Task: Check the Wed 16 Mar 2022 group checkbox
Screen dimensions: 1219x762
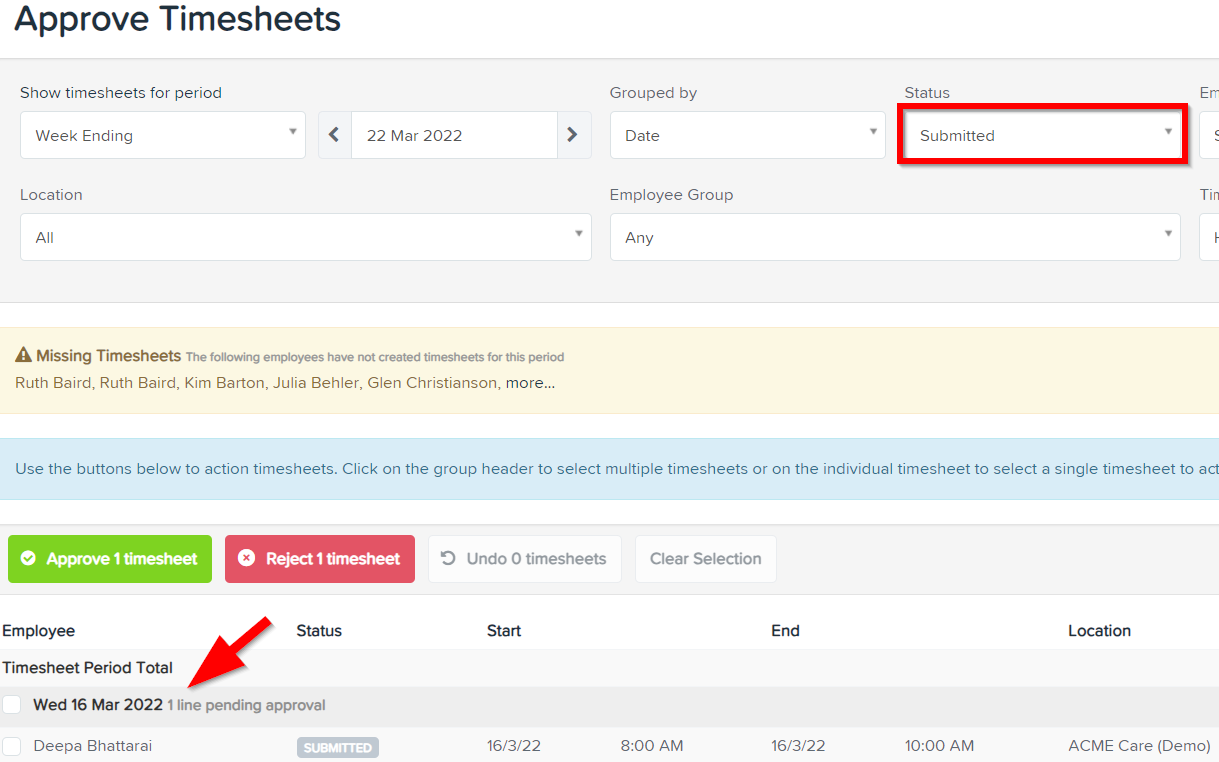Action: tap(12, 704)
